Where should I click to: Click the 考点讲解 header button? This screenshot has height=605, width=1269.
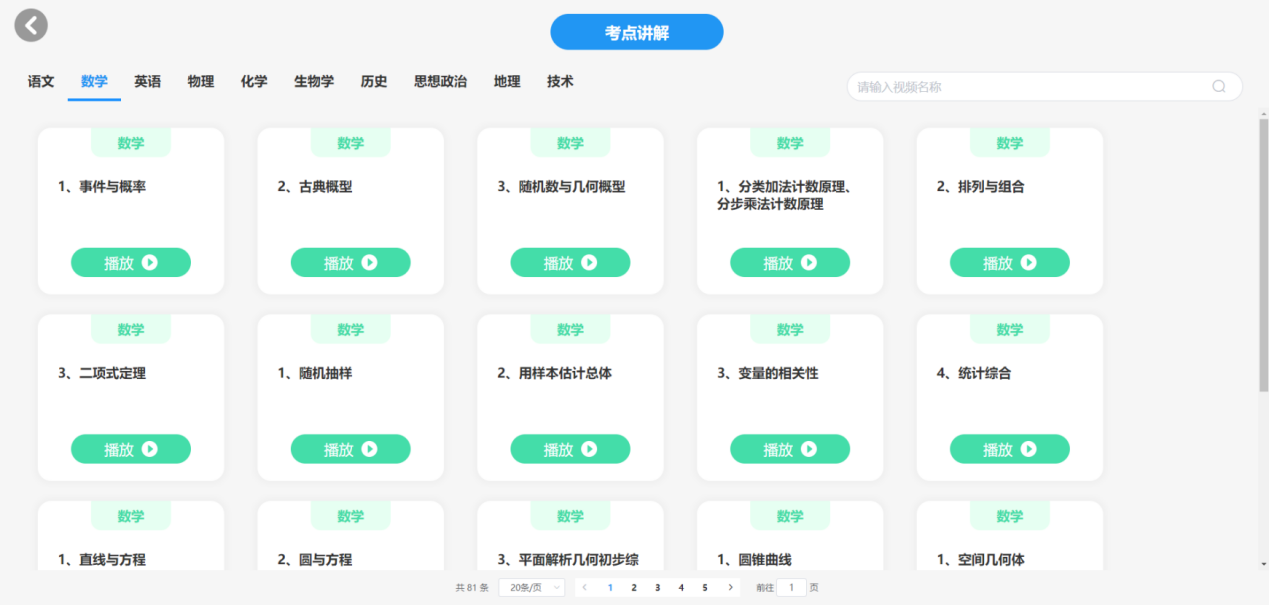[x=637, y=32]
